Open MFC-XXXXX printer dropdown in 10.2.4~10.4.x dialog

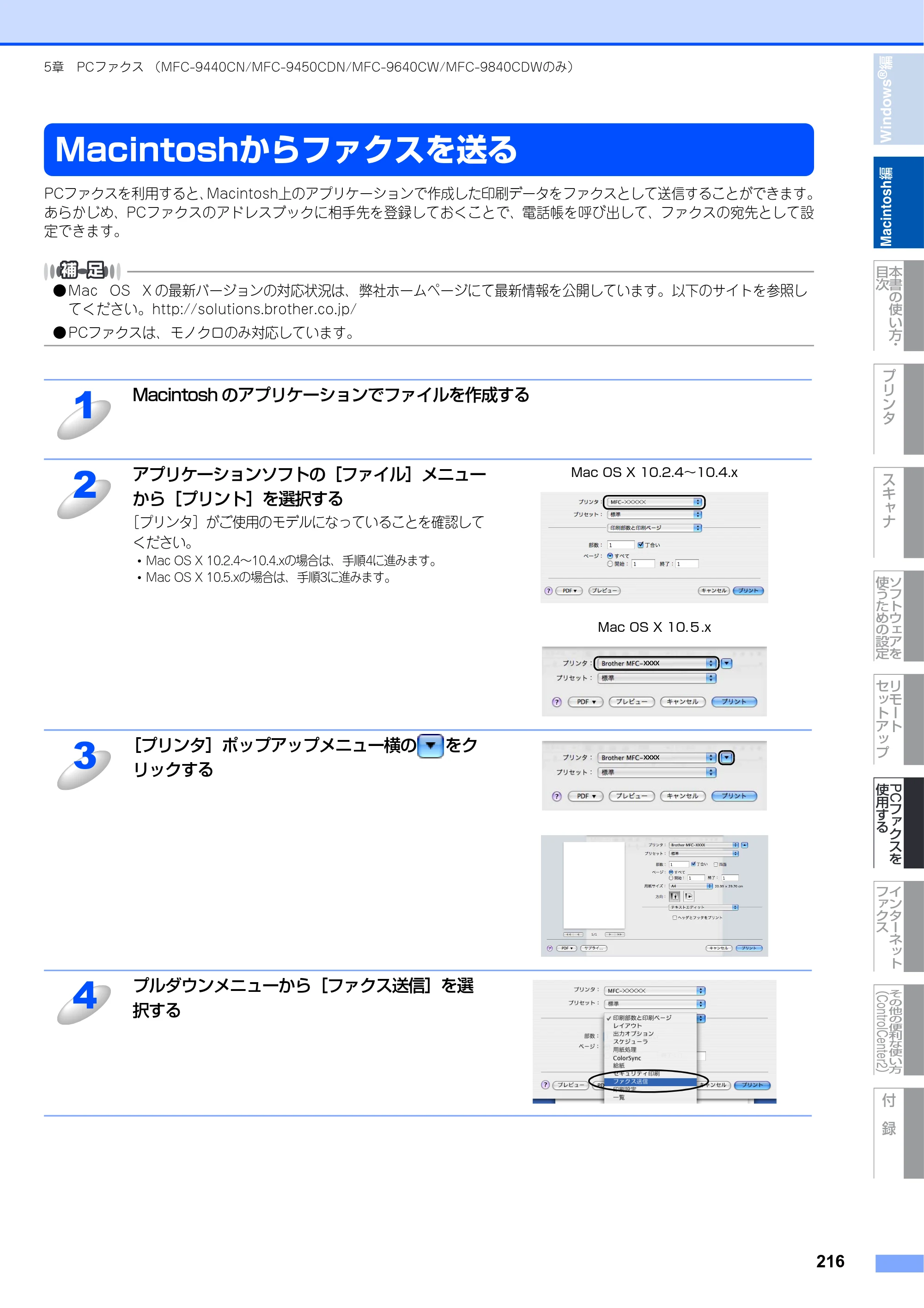654,502
